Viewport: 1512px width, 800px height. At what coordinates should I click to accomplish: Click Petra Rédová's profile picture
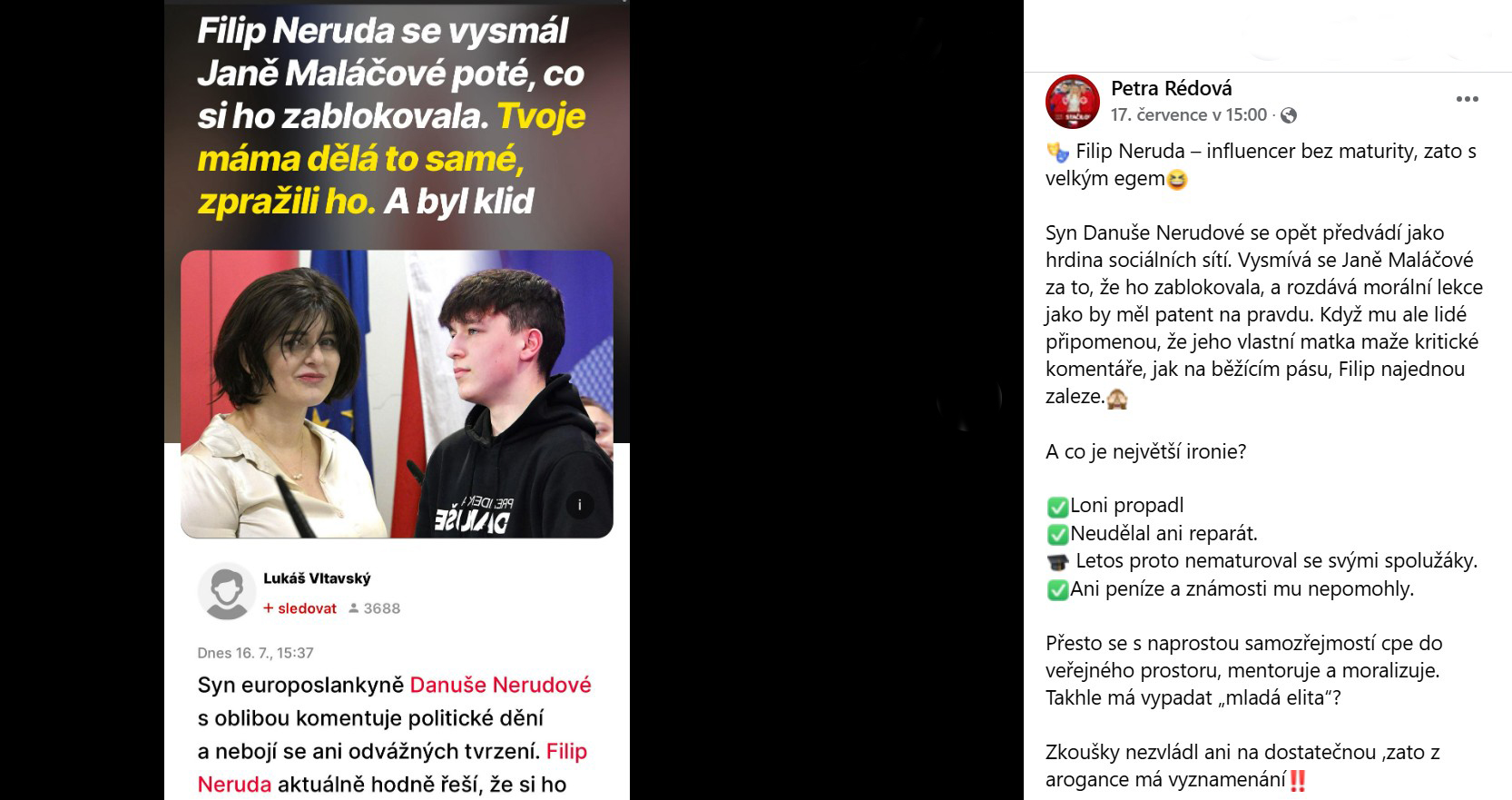(1073, 102)
